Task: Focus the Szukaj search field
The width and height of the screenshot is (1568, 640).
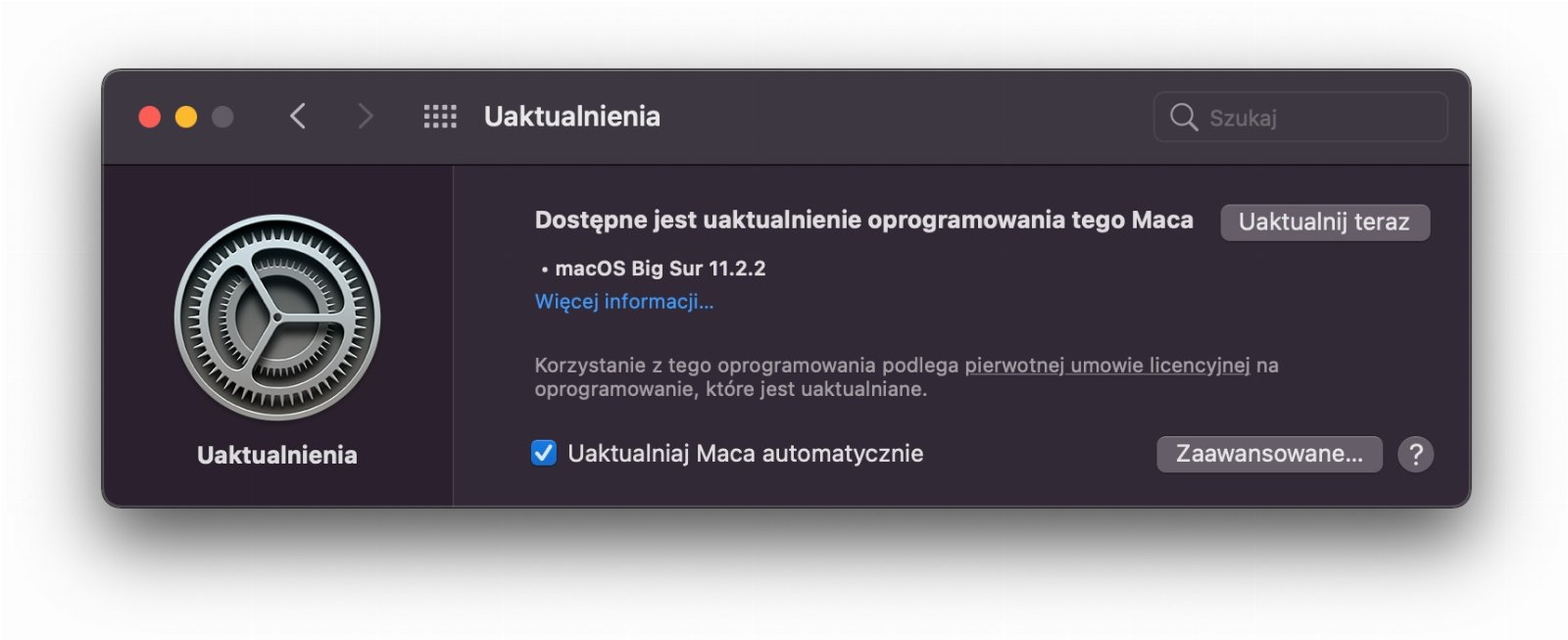Action: (x=1300, y=117)
